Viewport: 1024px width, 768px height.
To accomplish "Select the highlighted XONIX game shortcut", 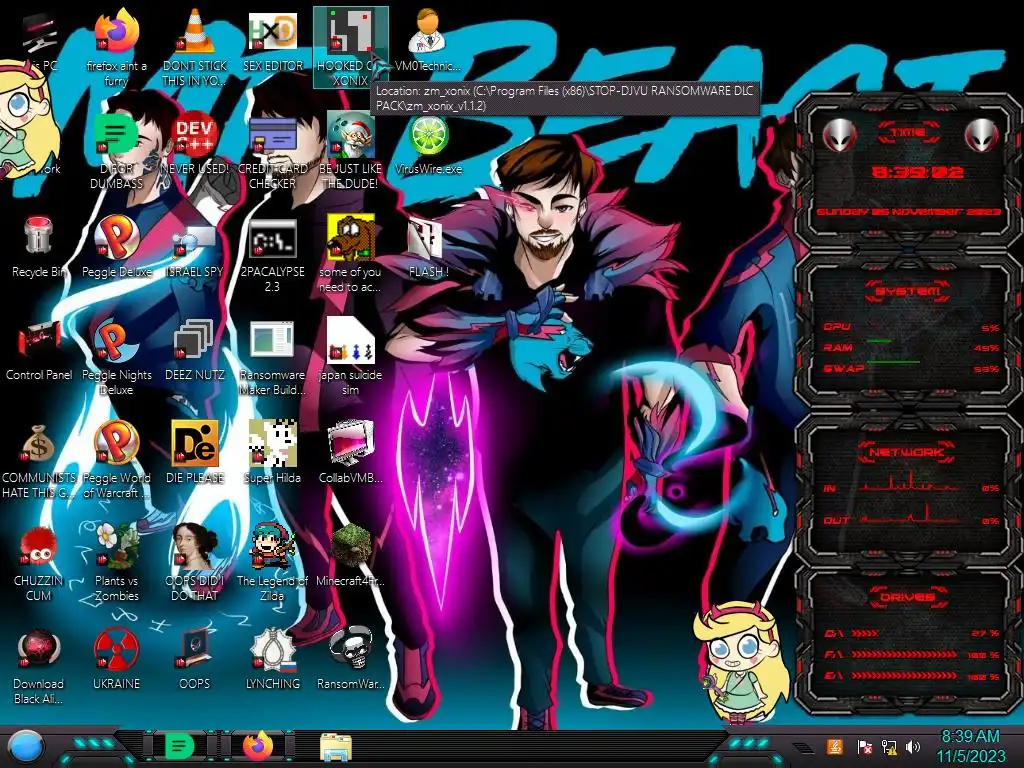I will pyautogui.click(x=351, y=47).
